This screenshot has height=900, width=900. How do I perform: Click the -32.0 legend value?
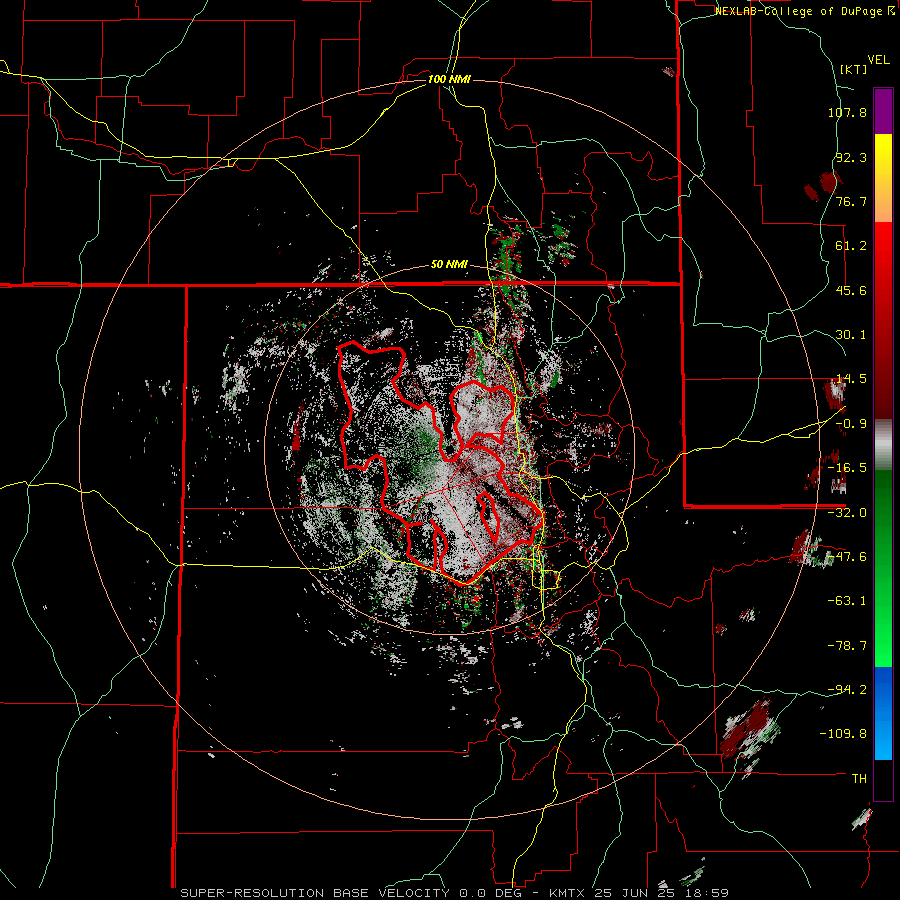pyautogui.click(x=847, y=513)
